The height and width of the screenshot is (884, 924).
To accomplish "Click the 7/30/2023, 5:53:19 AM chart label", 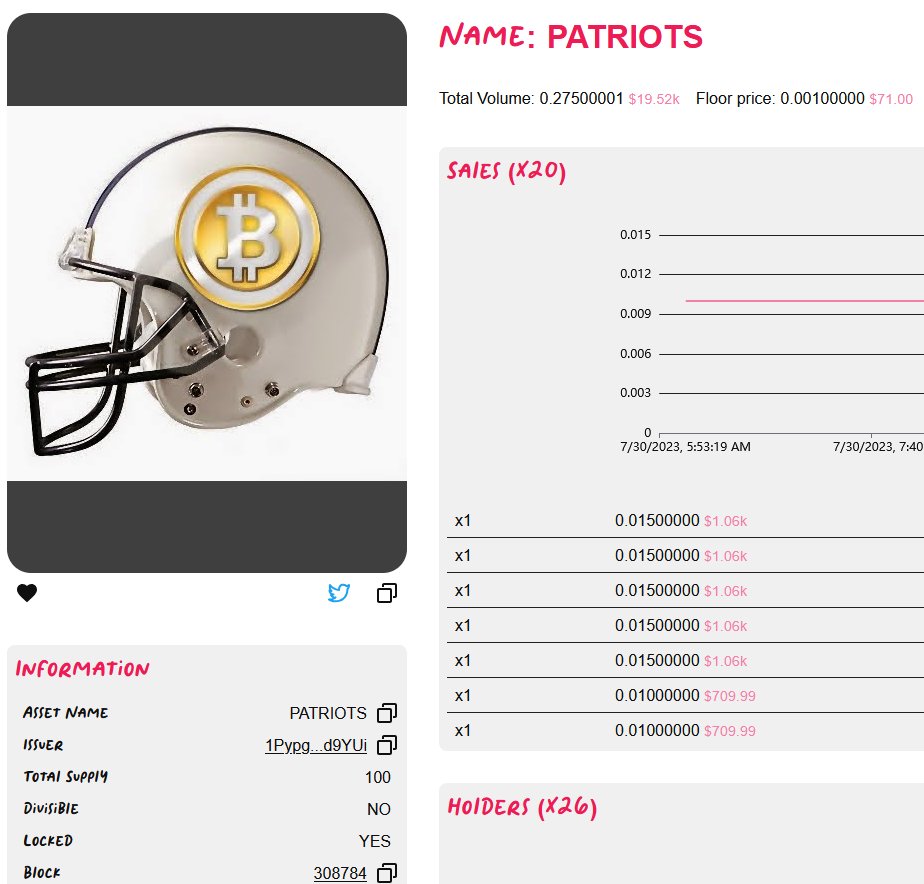I will (685, 447).
